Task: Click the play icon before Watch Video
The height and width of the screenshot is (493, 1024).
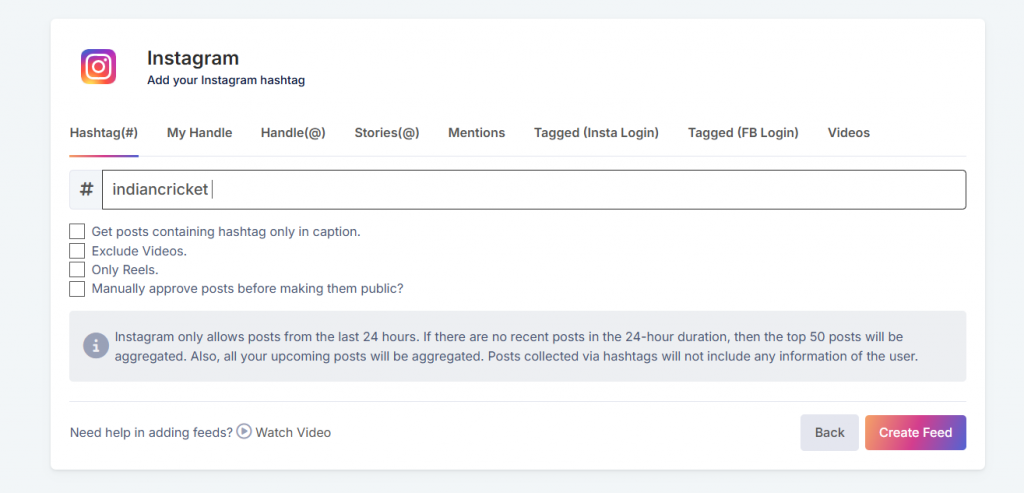Action: (244, 432)
